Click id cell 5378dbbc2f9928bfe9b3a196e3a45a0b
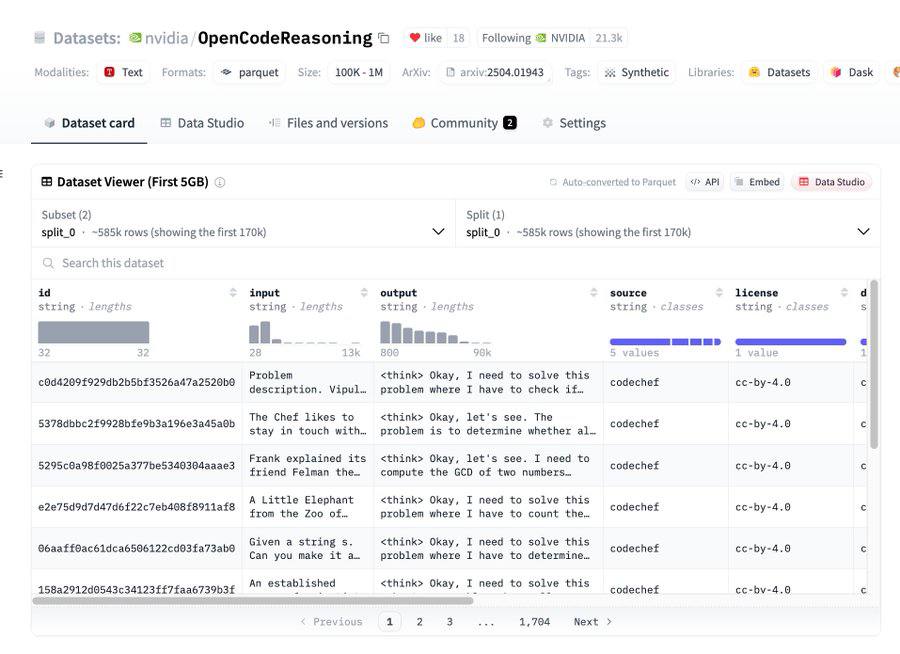Image resolution: width=900 pixels, height=654 pixels. [137, 424]
